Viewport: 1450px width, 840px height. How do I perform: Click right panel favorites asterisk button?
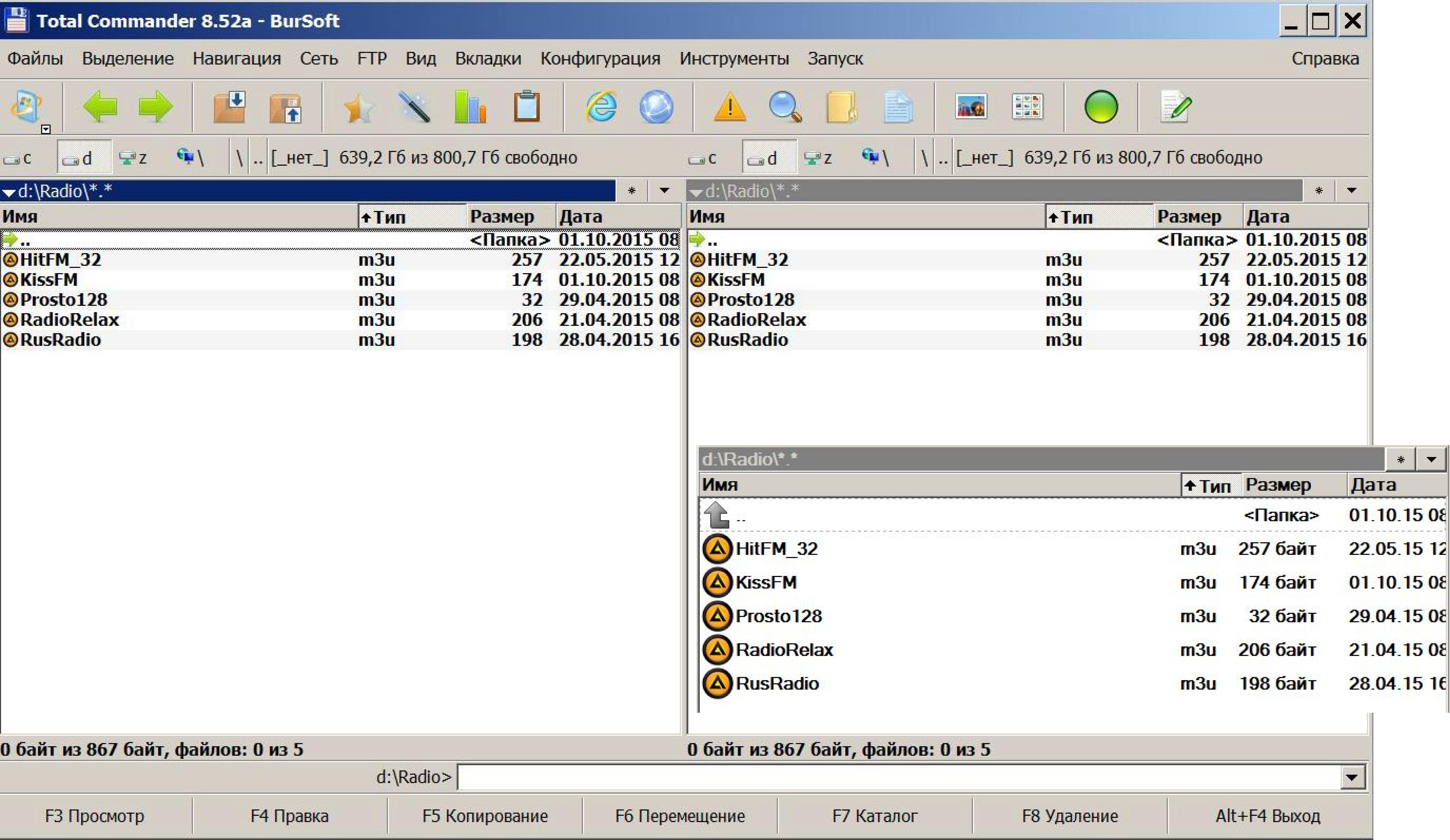click(x=1319, y=190)
